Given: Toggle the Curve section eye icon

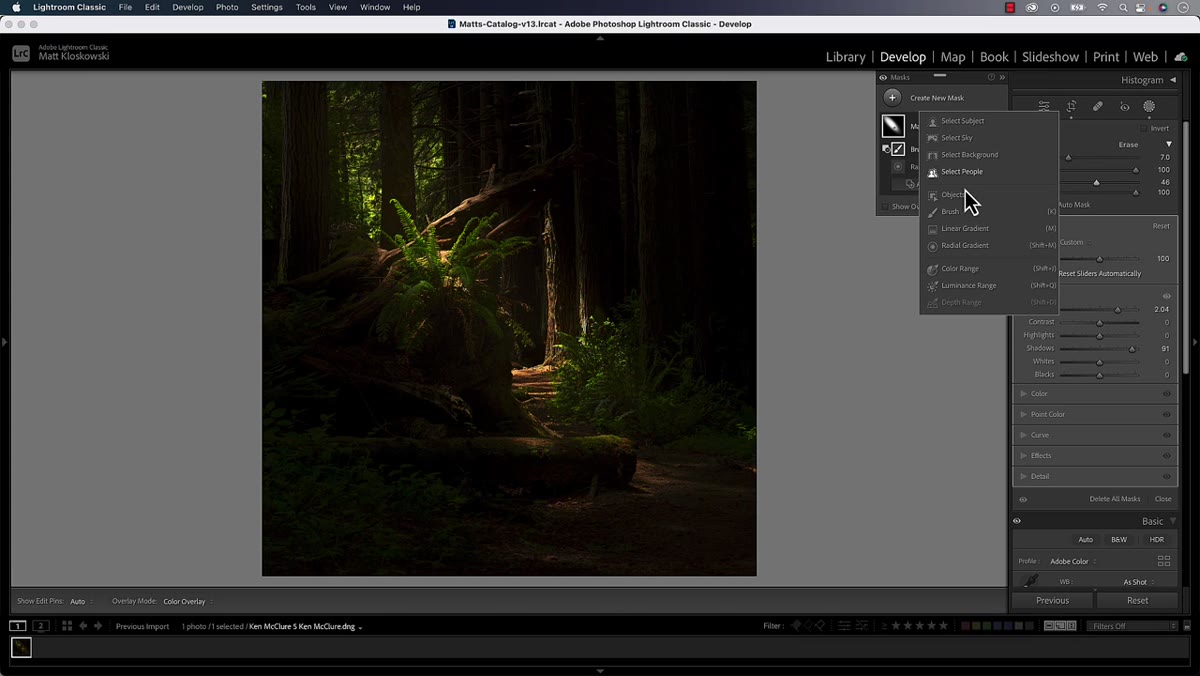Looking at the screenshot, I should pyautogui.click(x=1167, y=435).
